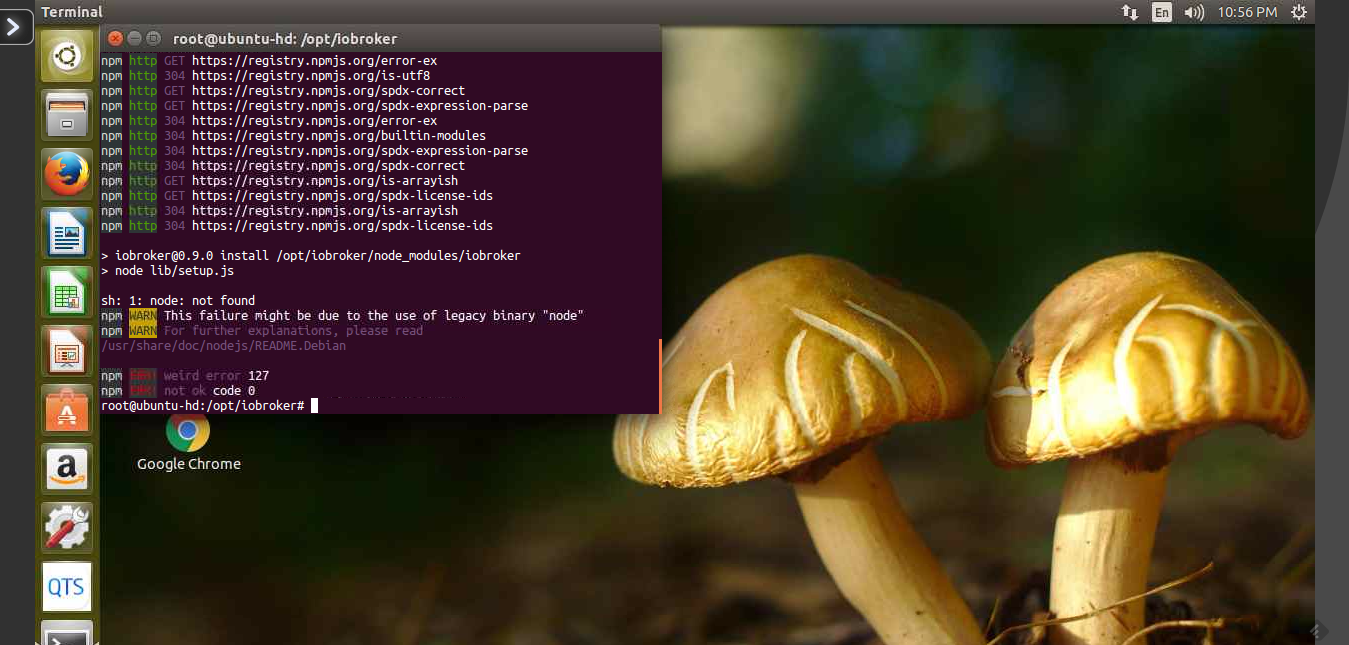Screen dimensions: 1349x645
Task: Click the registry URL for builtin-modules
Action: [x=339, y=136]
